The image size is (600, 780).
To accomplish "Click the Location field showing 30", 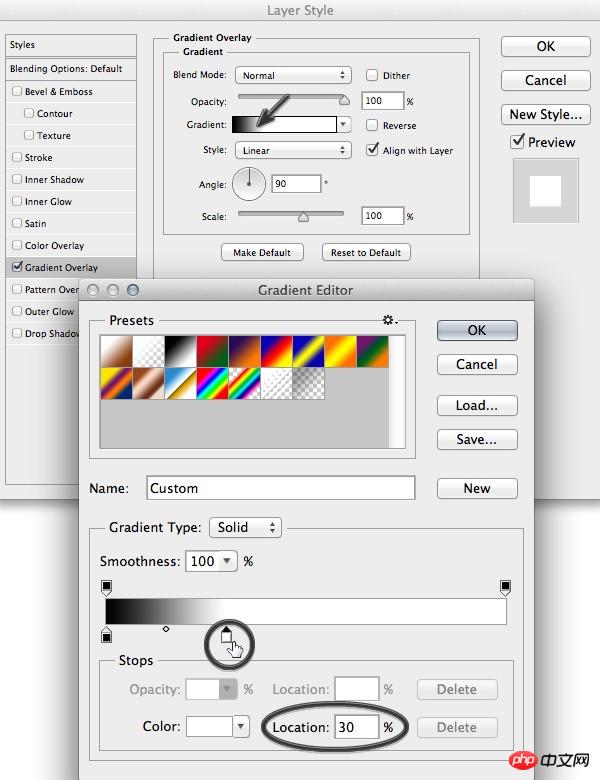I will click(x=357, y=727).
